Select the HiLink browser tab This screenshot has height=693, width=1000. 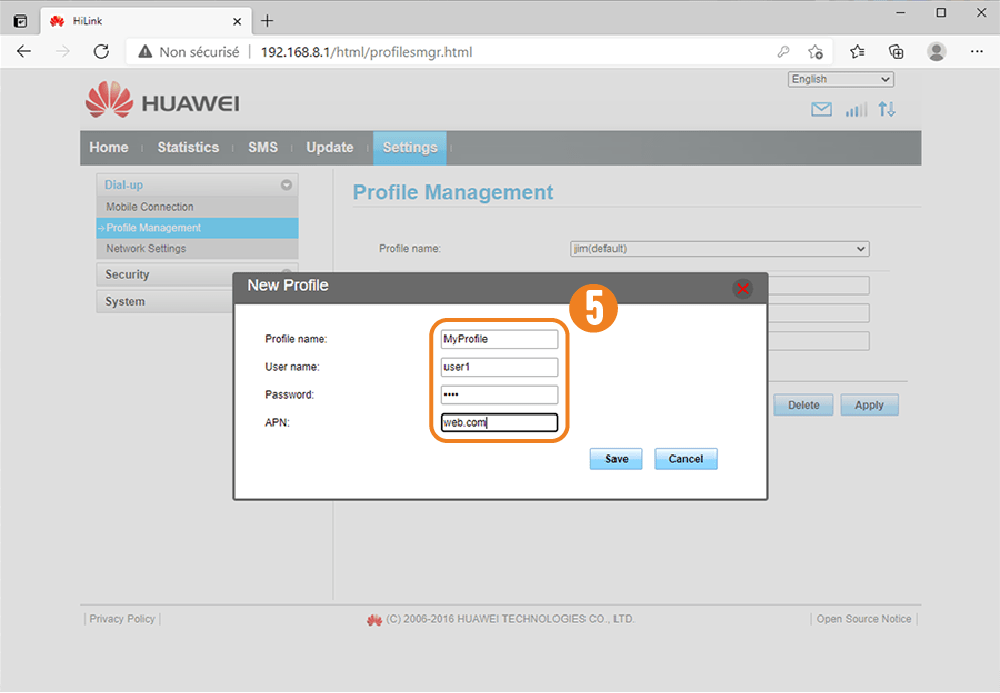tap(145, 21)
